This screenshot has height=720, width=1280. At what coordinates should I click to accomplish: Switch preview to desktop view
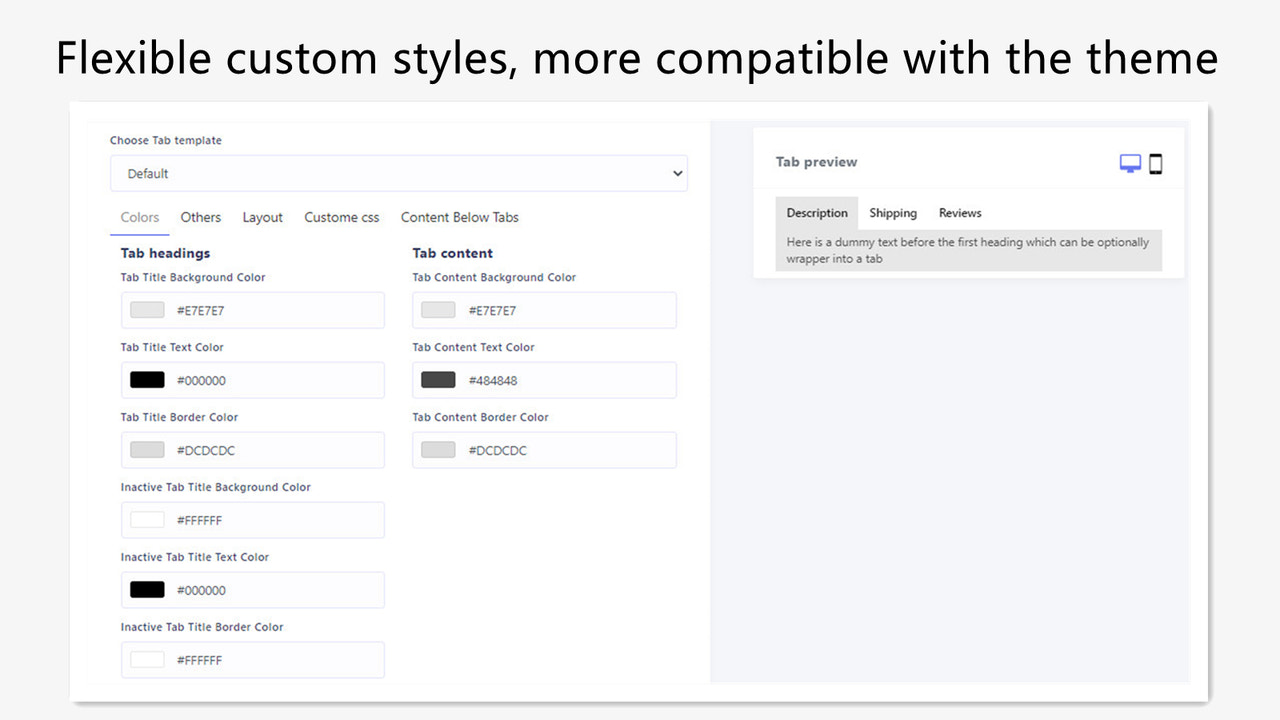1130,161
